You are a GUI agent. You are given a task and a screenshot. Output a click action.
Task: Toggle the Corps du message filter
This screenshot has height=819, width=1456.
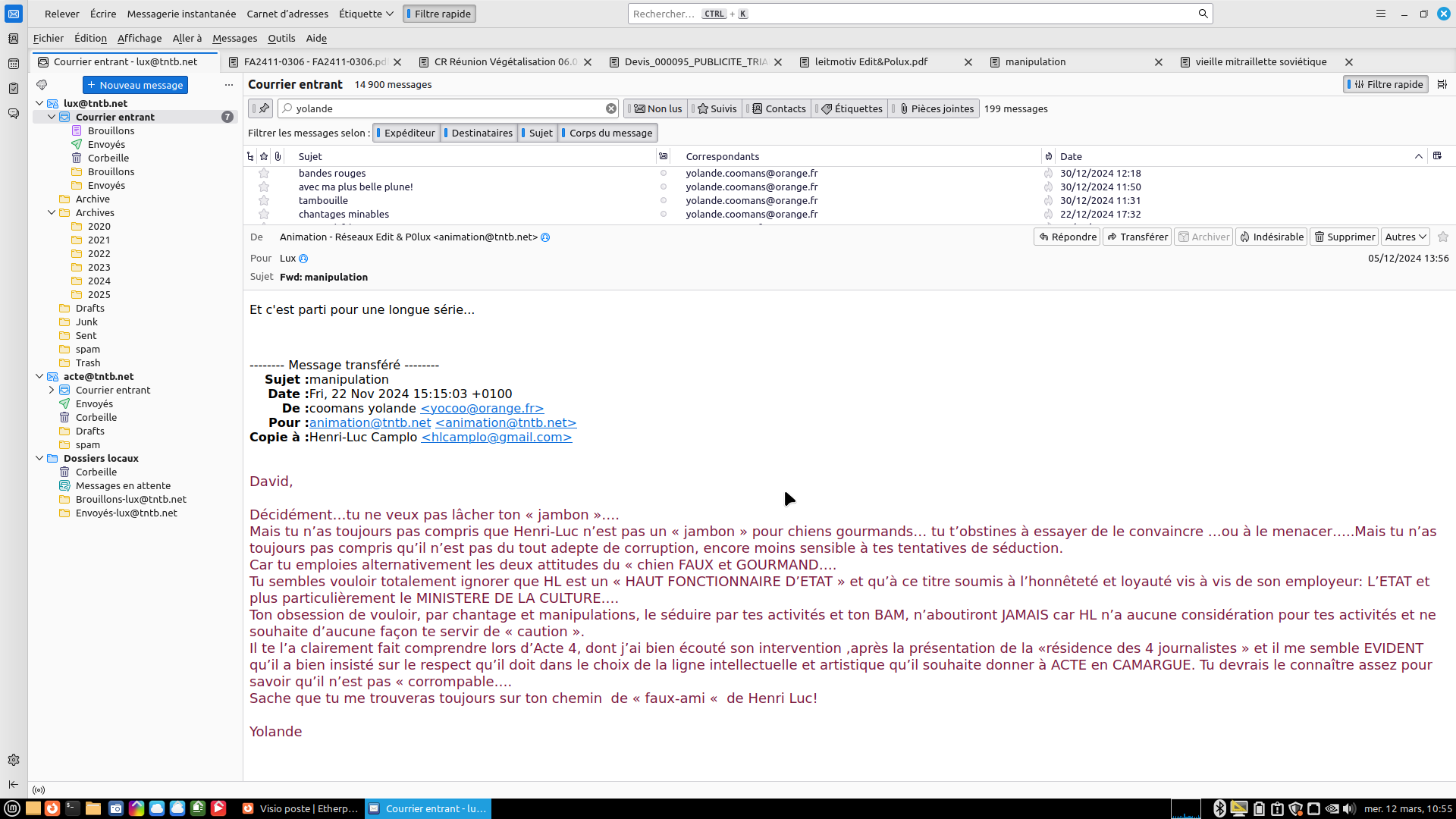609,133
